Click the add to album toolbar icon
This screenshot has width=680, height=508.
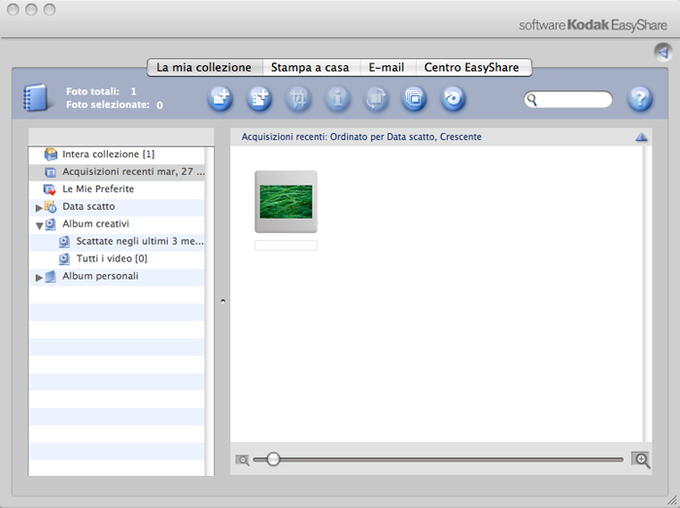coord(259,98)
